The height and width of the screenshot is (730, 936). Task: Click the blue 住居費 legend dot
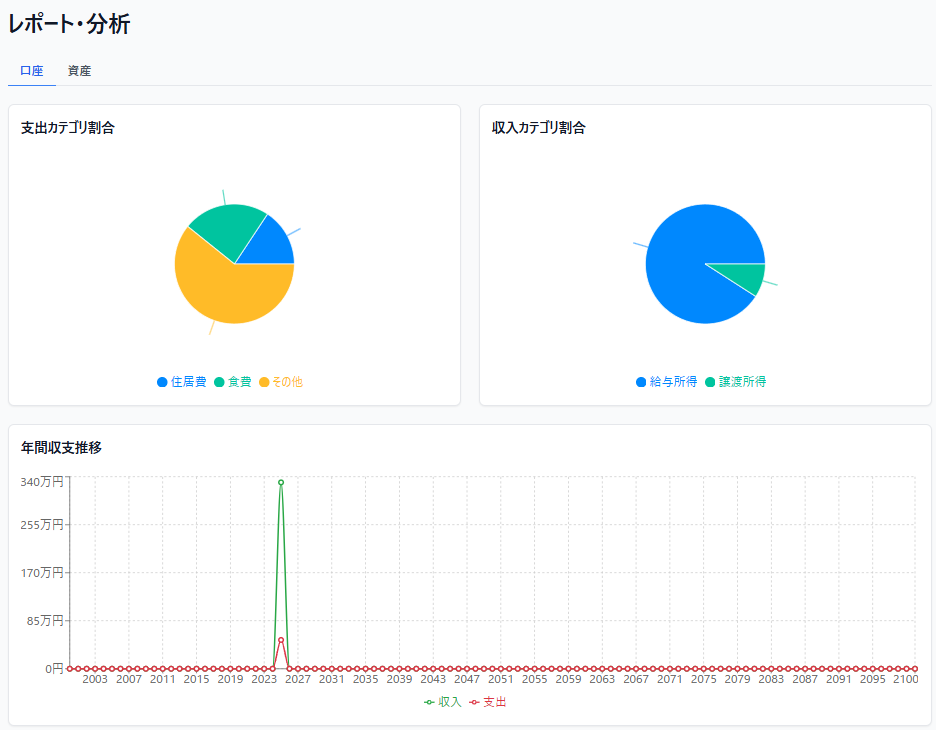pos(162,382)
